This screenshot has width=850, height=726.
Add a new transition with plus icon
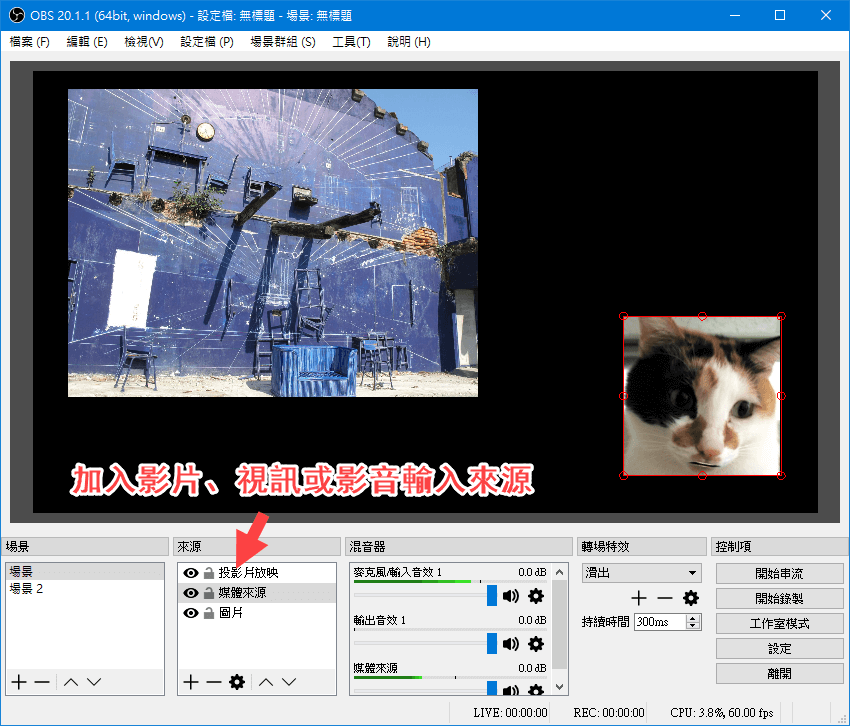point(639,598)
